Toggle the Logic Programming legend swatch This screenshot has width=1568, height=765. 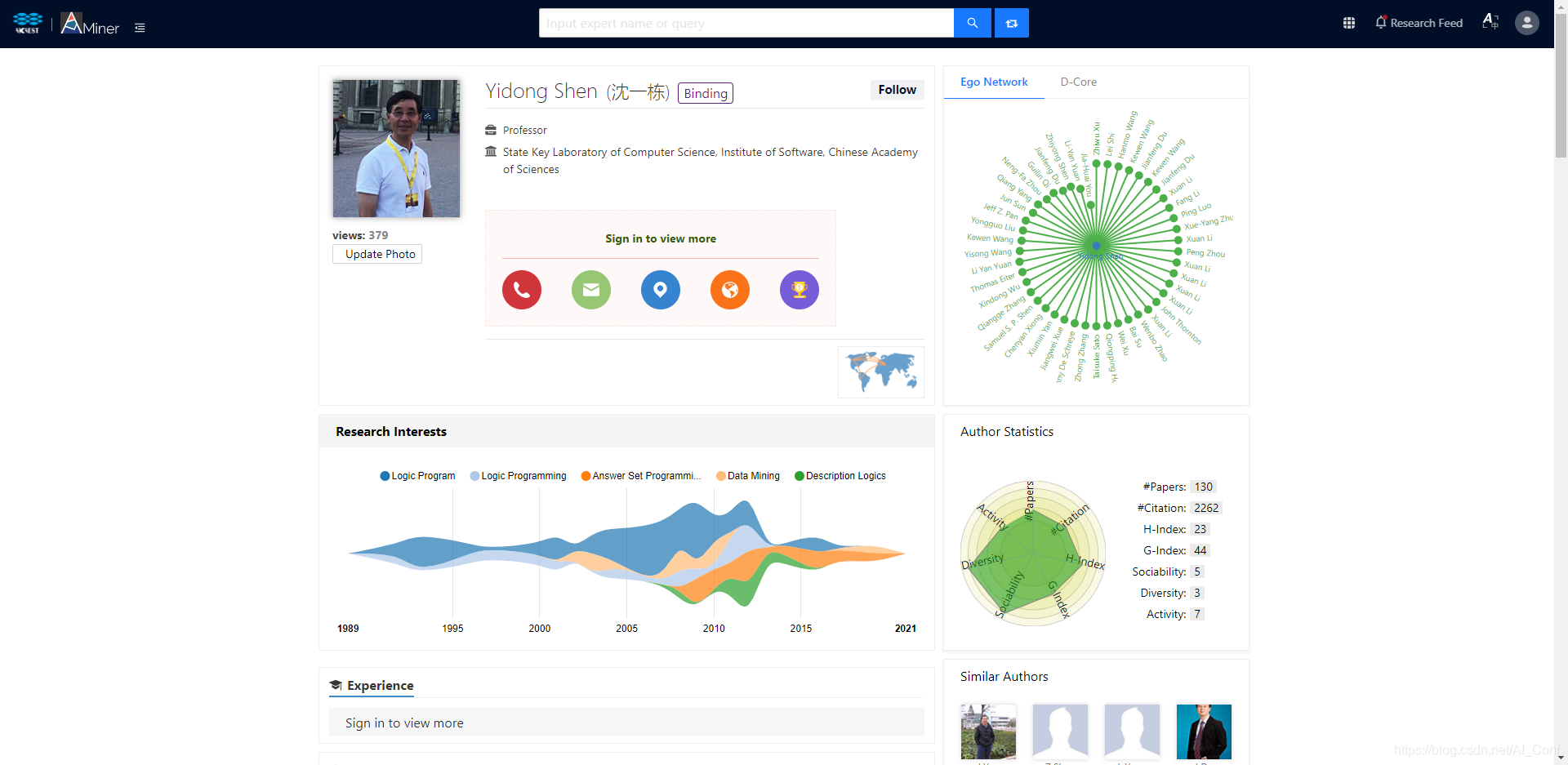click(475, 476)
